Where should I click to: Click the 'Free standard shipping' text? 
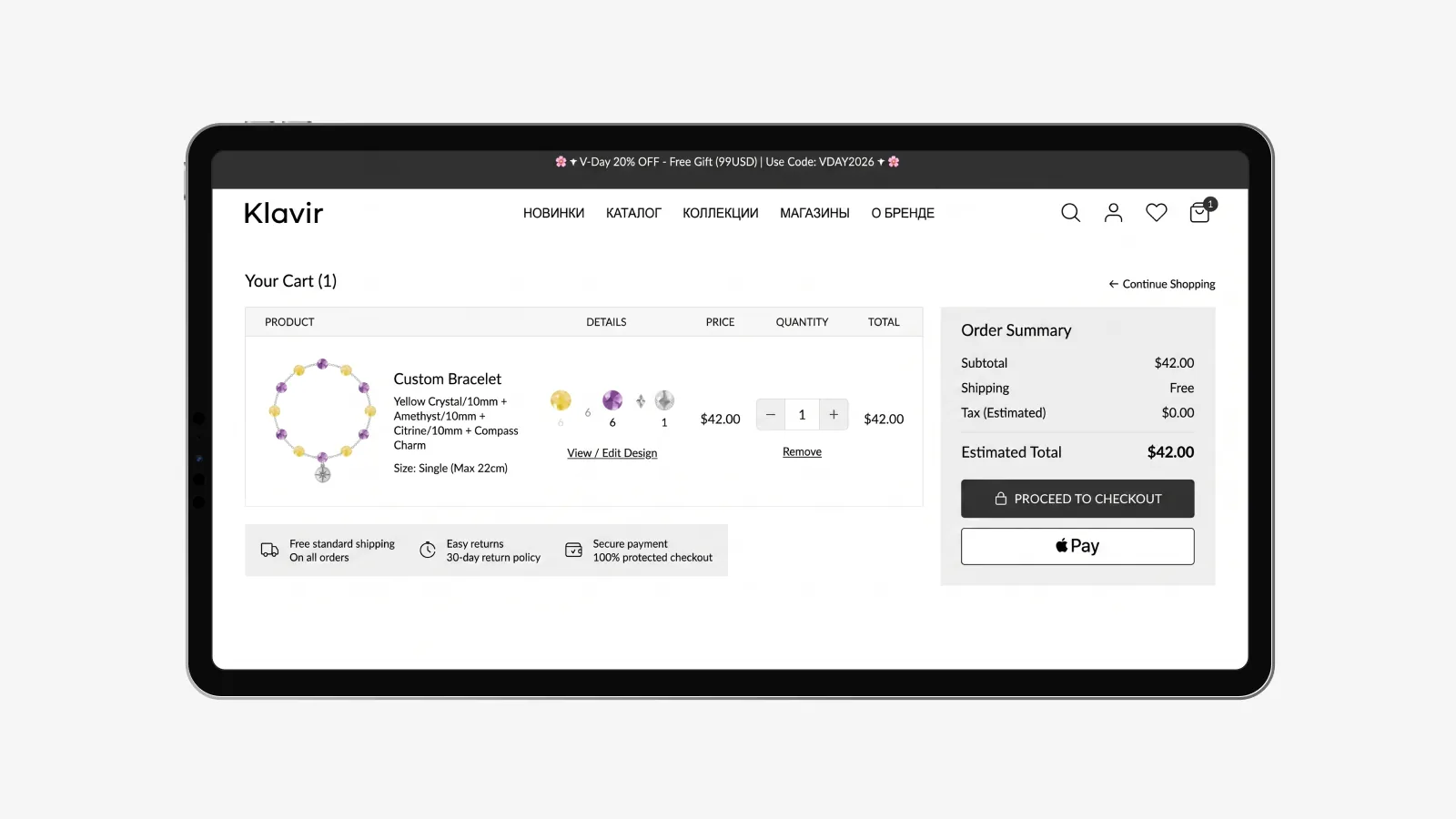coord(342,544)
